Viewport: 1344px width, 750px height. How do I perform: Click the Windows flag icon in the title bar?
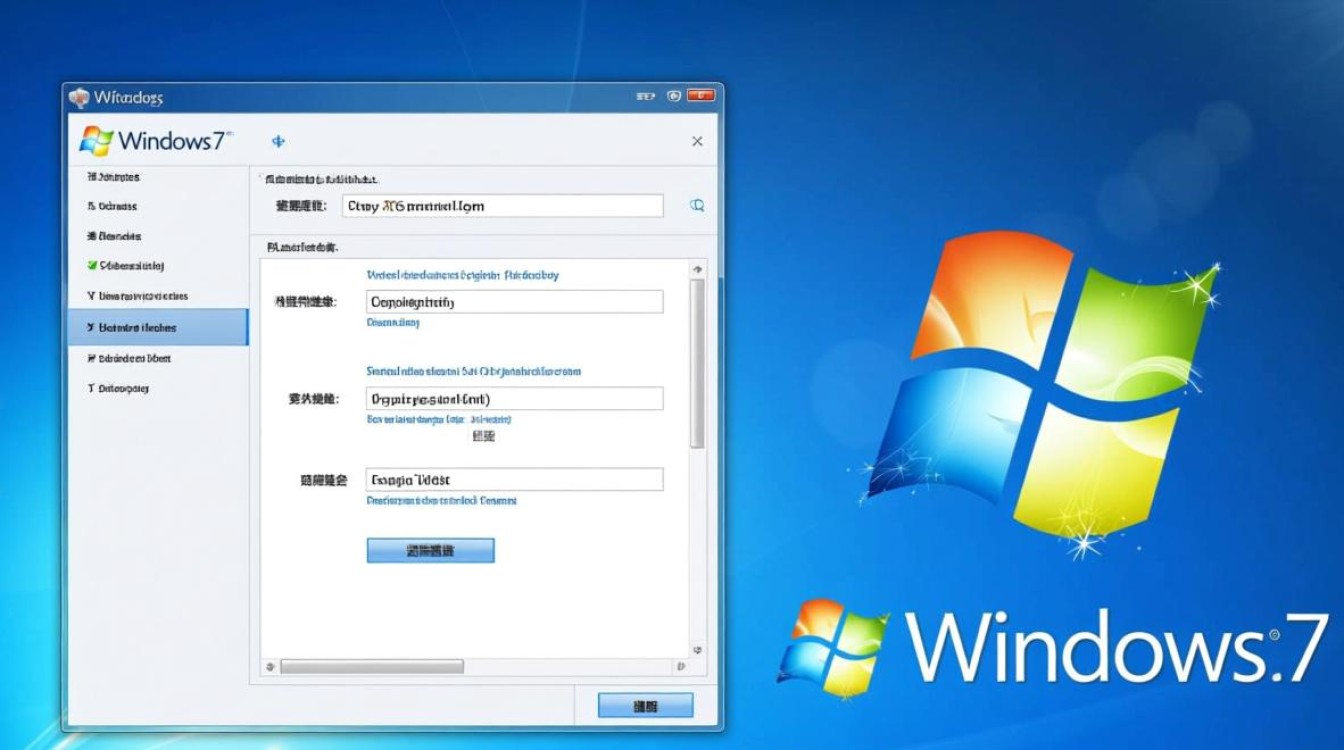pos(78,96)
